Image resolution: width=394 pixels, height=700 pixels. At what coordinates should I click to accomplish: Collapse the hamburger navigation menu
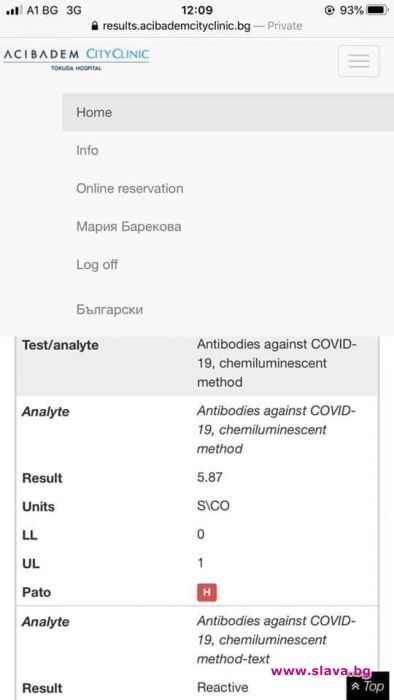[359, 61]
